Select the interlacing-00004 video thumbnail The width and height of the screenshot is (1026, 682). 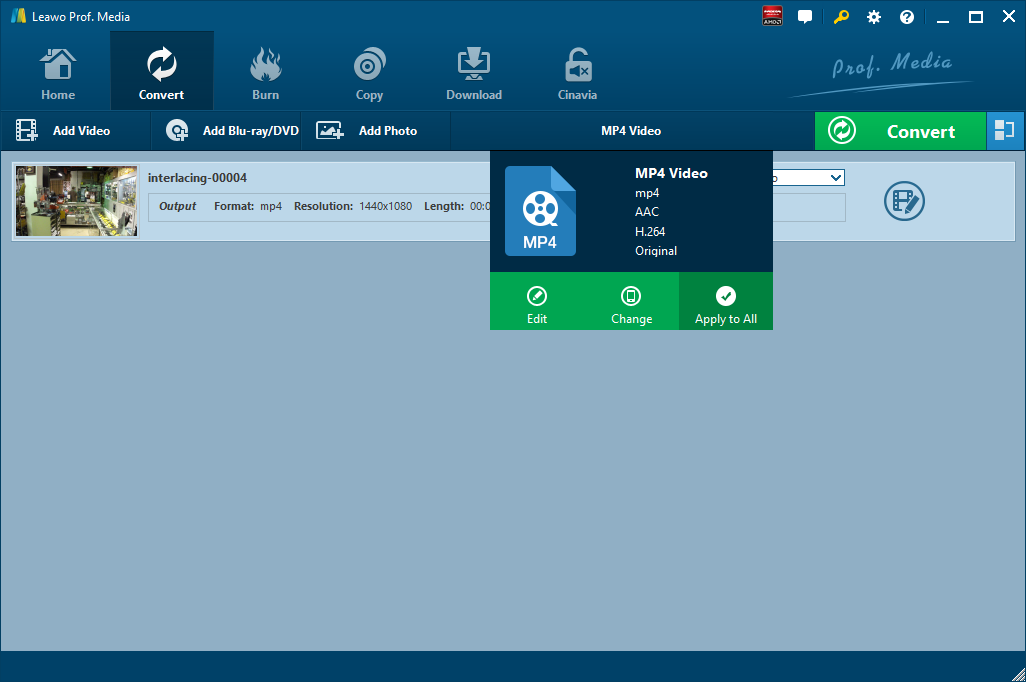(x=77, y=201)
